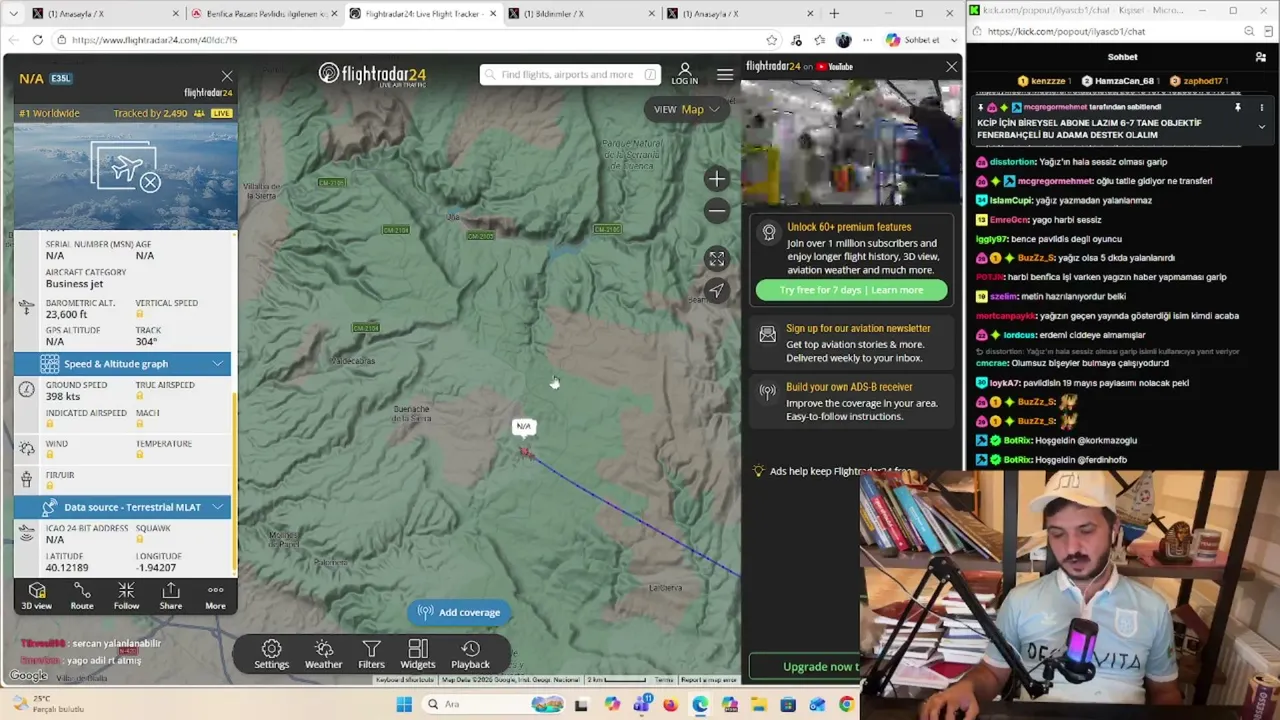Open the browser tab search chevron

[x=15, y=14]
